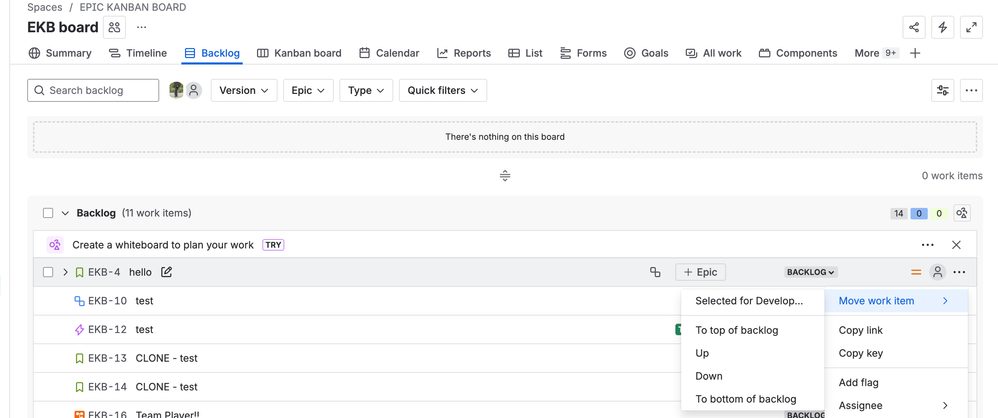The height and width of the screenshot is (418, 998).
Task: Click the subtask icon of EKB-10
Action: (80, 301)
